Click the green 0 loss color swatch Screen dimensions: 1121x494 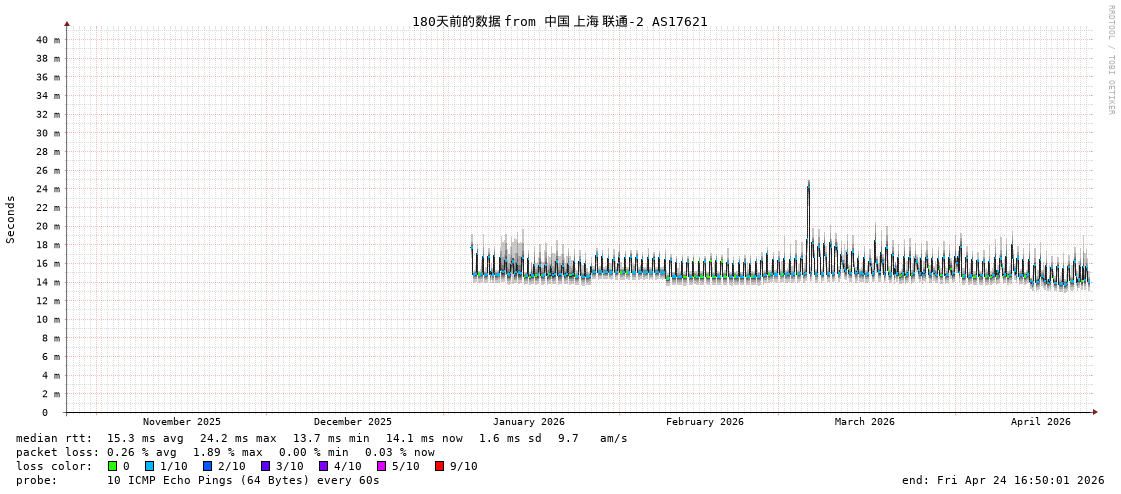(x=112, y=466)
